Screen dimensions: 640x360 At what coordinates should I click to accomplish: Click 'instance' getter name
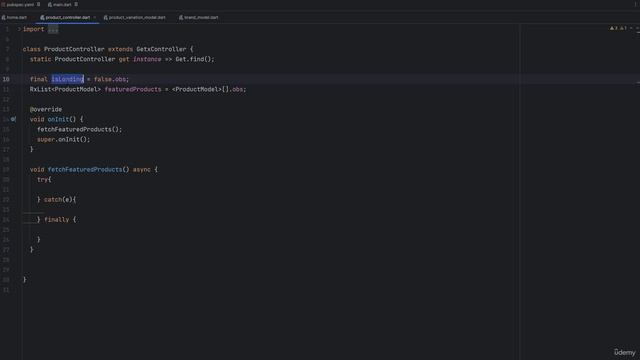(147, 59)
